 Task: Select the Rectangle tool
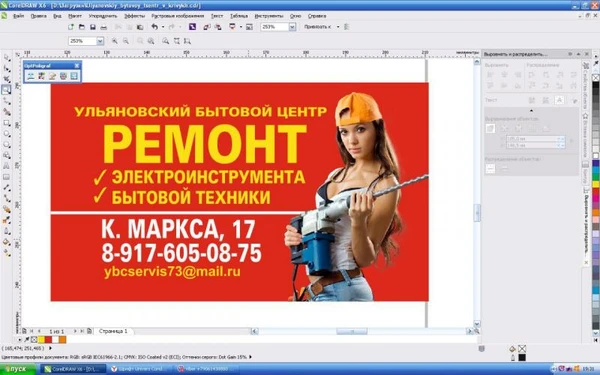tap(7, 123)
